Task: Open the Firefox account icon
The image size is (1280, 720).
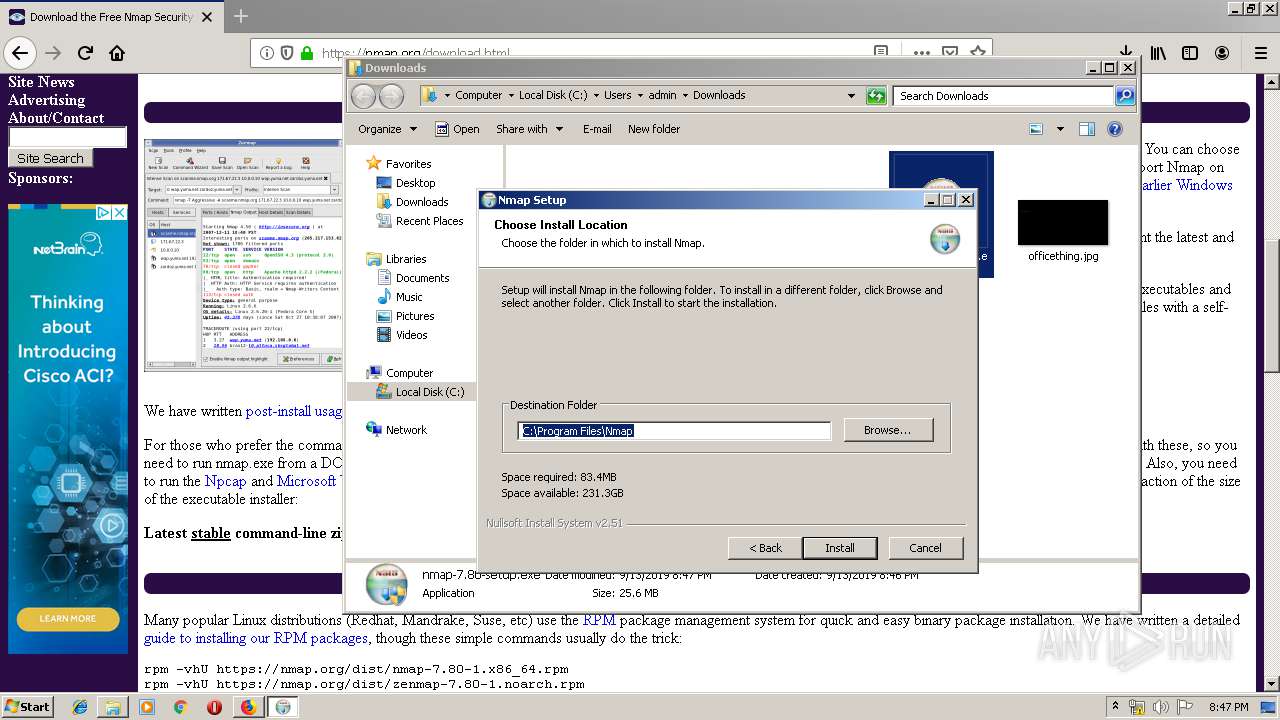Action: click(x=1222, y=53)
